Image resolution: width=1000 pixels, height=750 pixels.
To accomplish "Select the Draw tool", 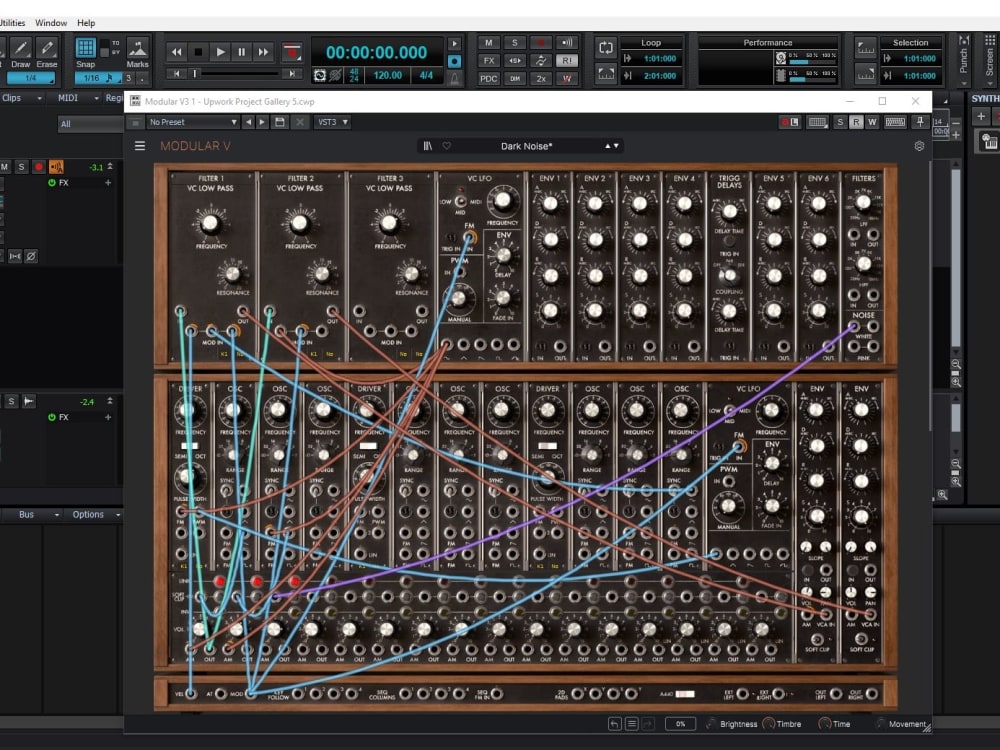I will click(x=20, y=49).
